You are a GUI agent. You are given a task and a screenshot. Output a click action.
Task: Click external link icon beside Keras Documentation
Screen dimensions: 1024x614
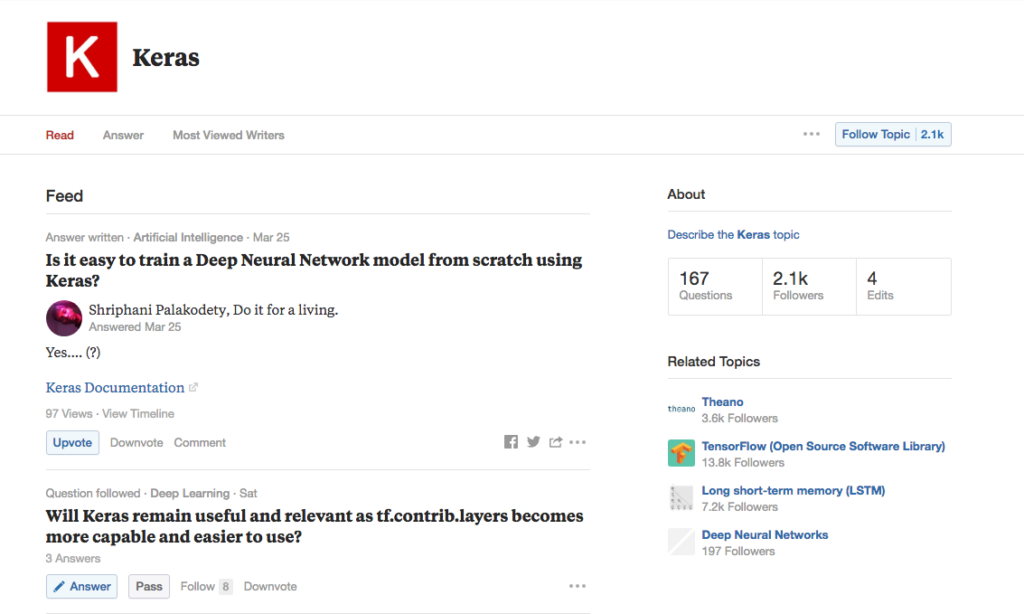pos(193,387)
